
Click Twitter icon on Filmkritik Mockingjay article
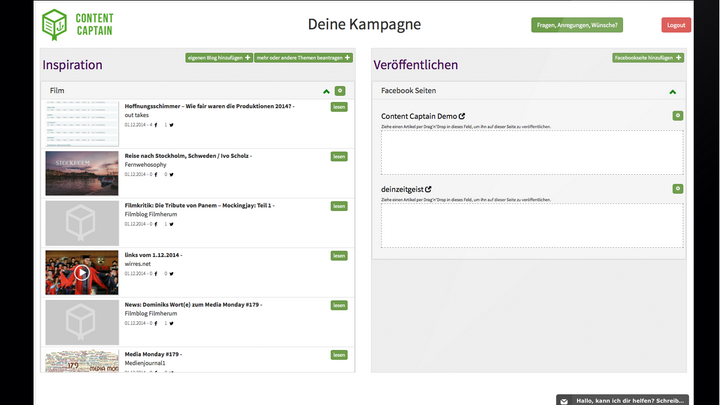pos(171,224)
